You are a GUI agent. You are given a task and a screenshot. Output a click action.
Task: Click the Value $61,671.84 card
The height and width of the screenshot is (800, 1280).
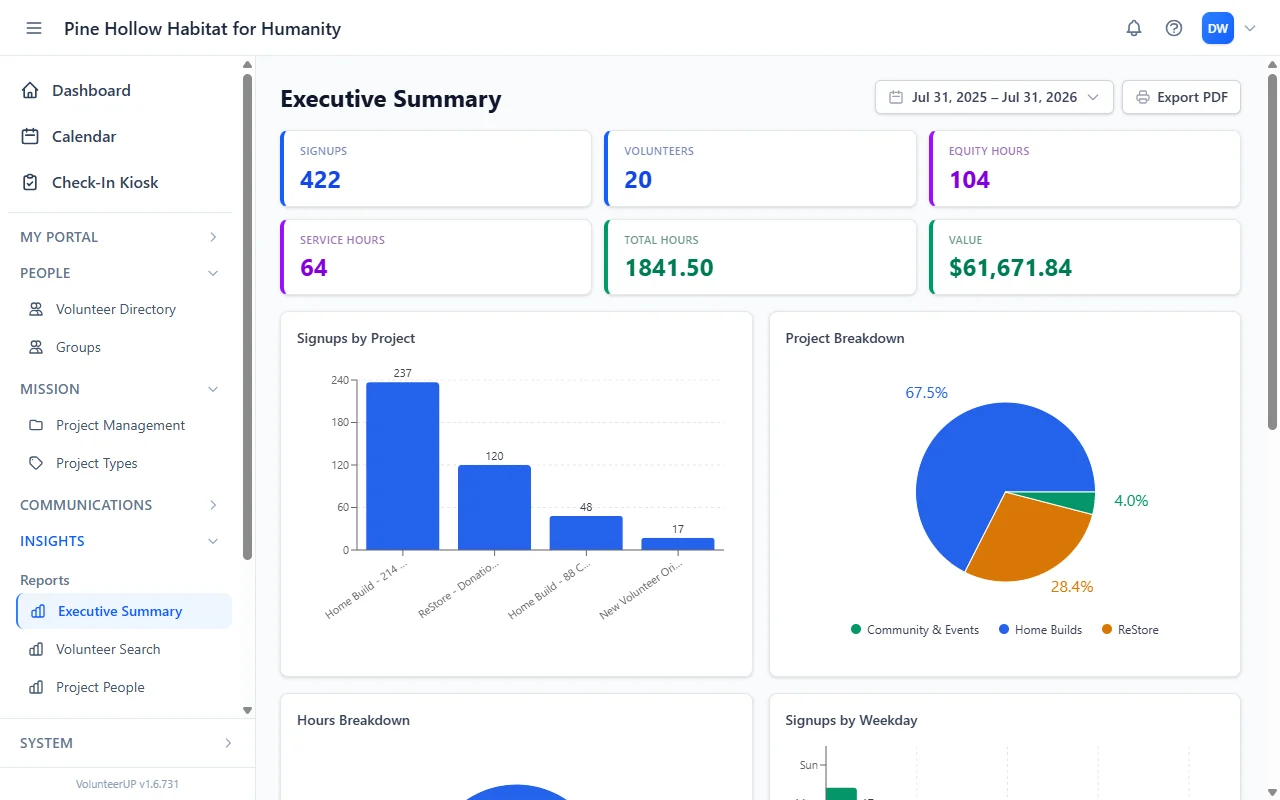[1085, 257]
